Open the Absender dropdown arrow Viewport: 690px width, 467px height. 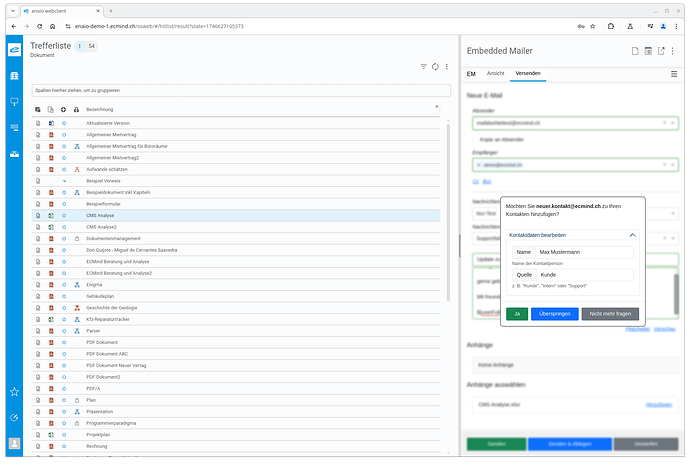[672, 123]
